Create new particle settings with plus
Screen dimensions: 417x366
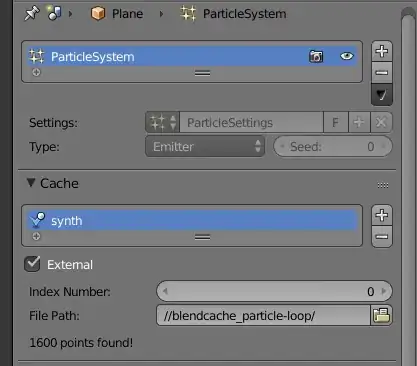[x=359, y=122]
